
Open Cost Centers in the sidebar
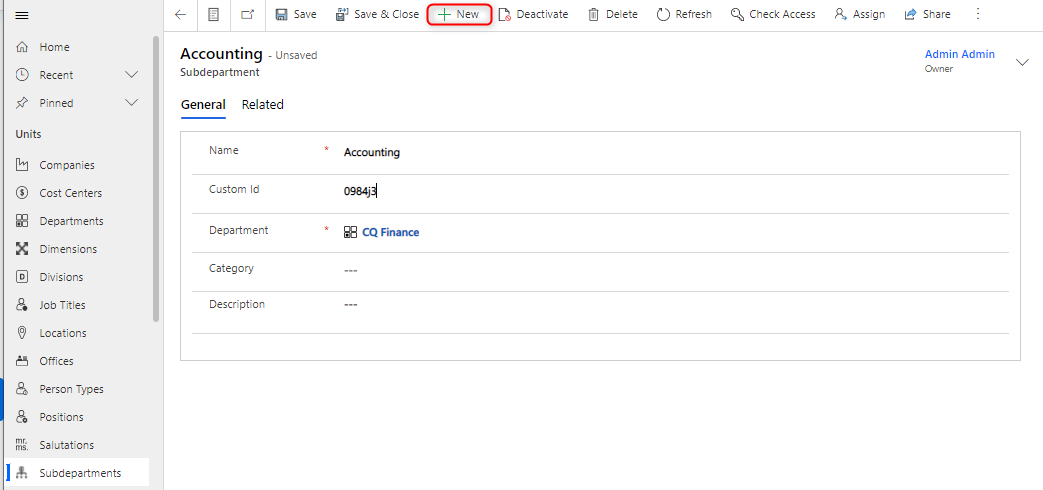70,193
